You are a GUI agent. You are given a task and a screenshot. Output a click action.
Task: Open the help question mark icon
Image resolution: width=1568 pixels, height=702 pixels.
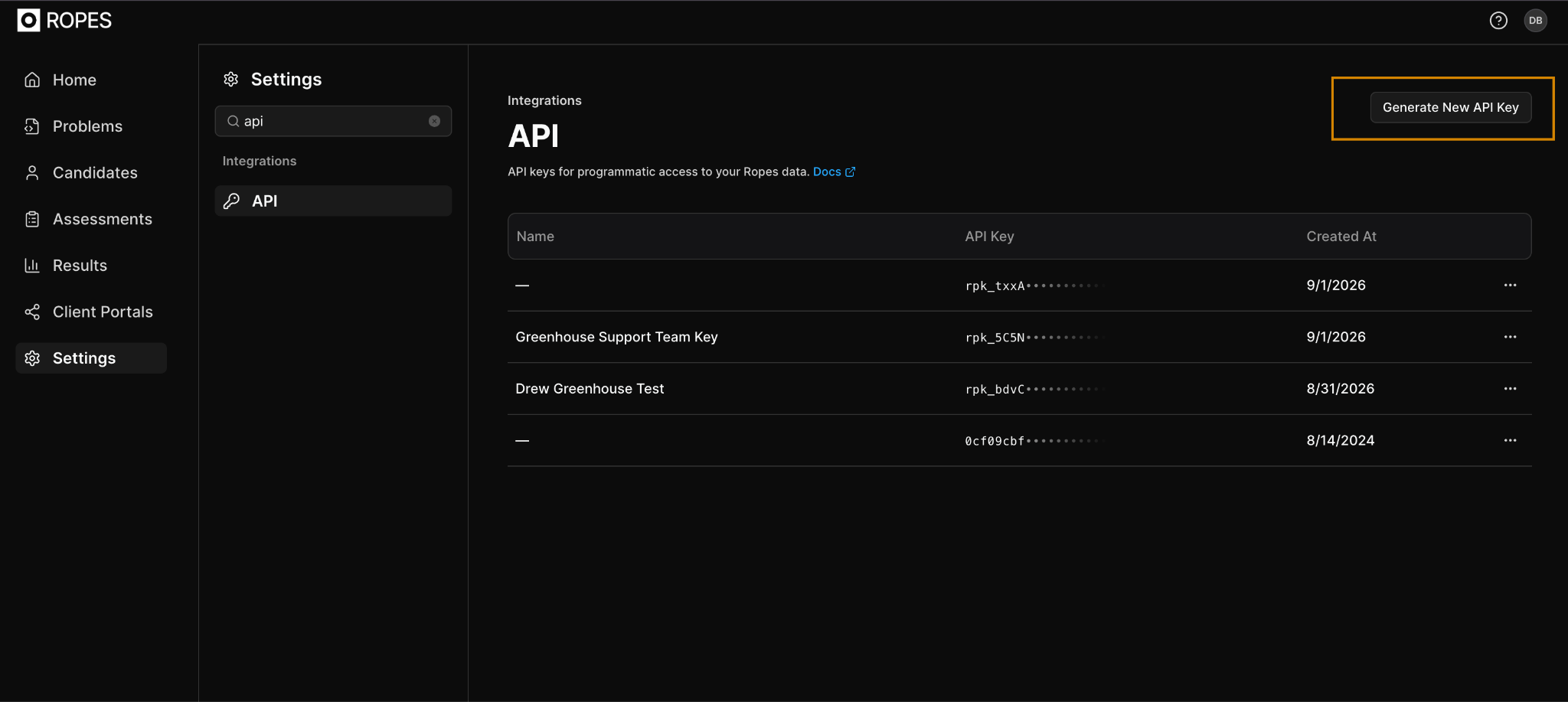(1498, 21)
